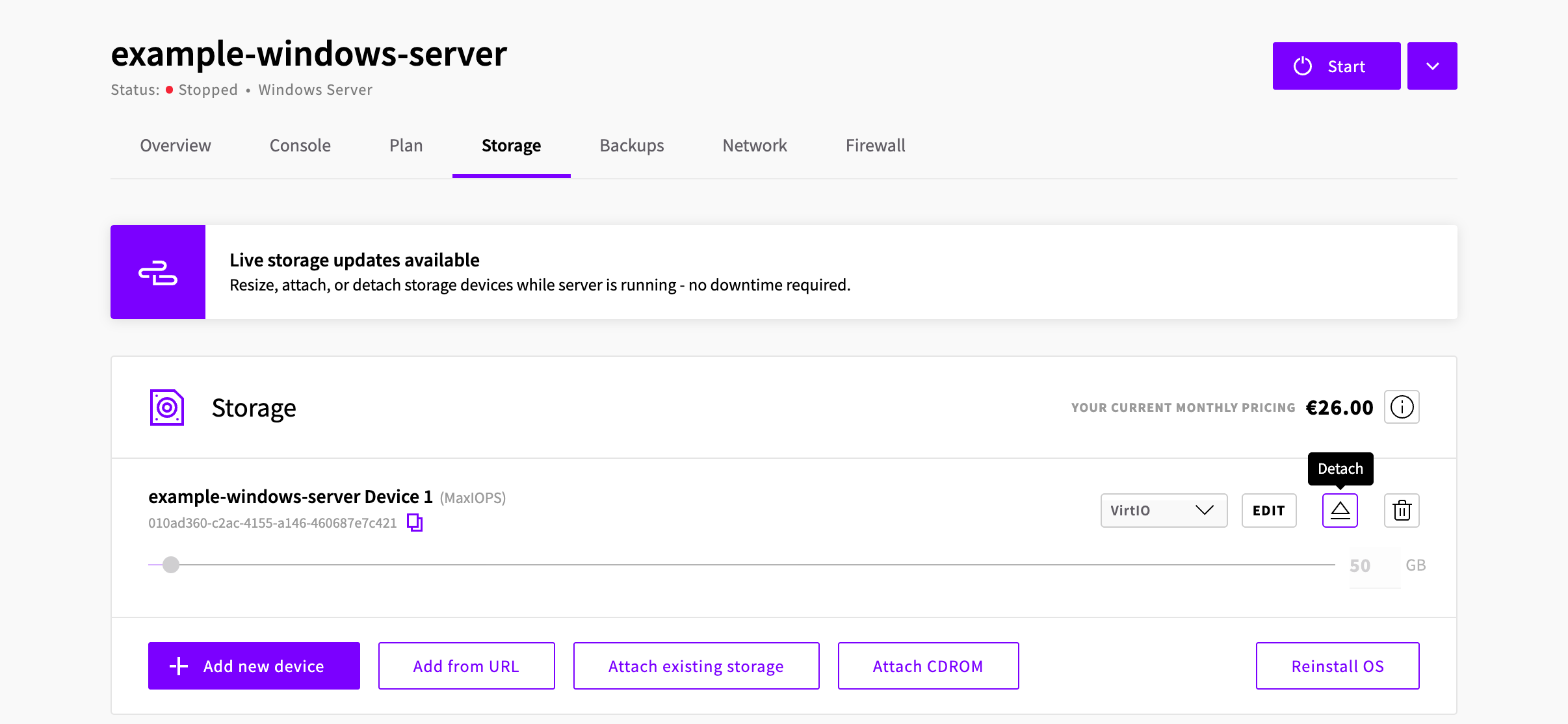This screenshot has width=1568, height=724.
Task: Click the live storage updates banner icon
Action: click(x=158, y=272)
